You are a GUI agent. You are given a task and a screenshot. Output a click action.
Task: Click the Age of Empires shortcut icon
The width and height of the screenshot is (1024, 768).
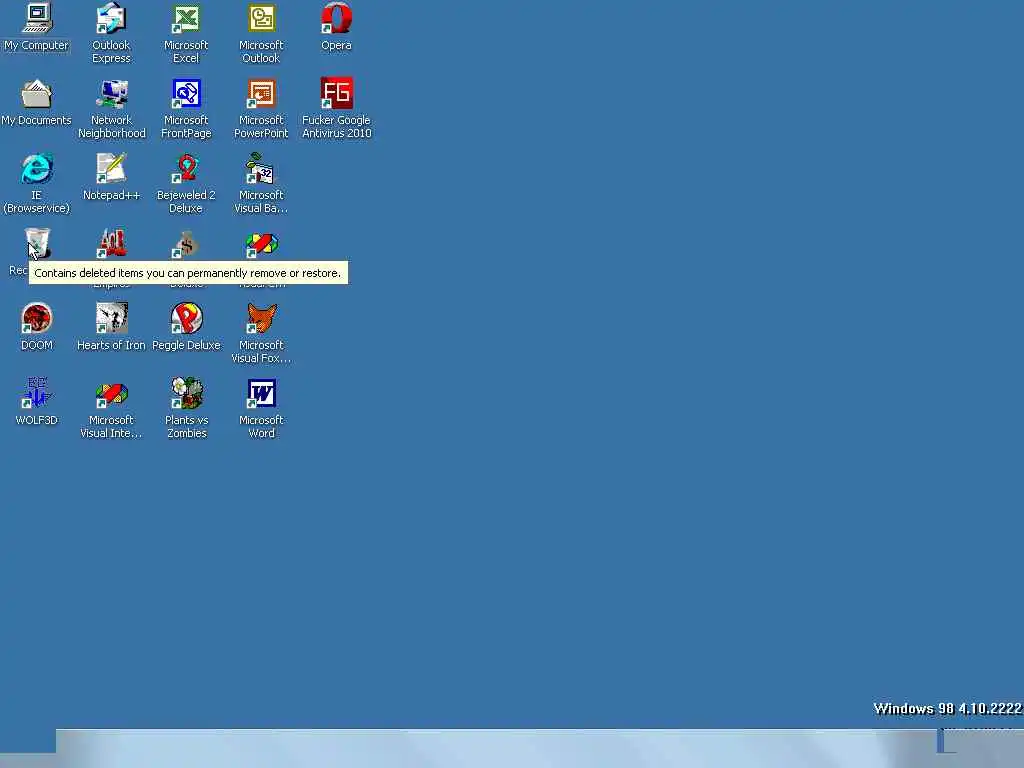click(112, 244)
